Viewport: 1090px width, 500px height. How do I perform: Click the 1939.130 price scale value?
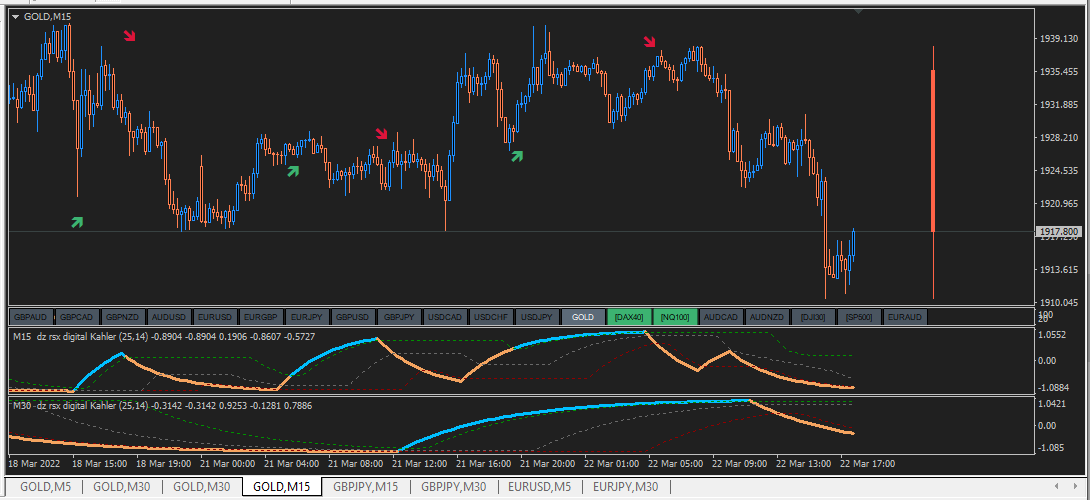1059,39
